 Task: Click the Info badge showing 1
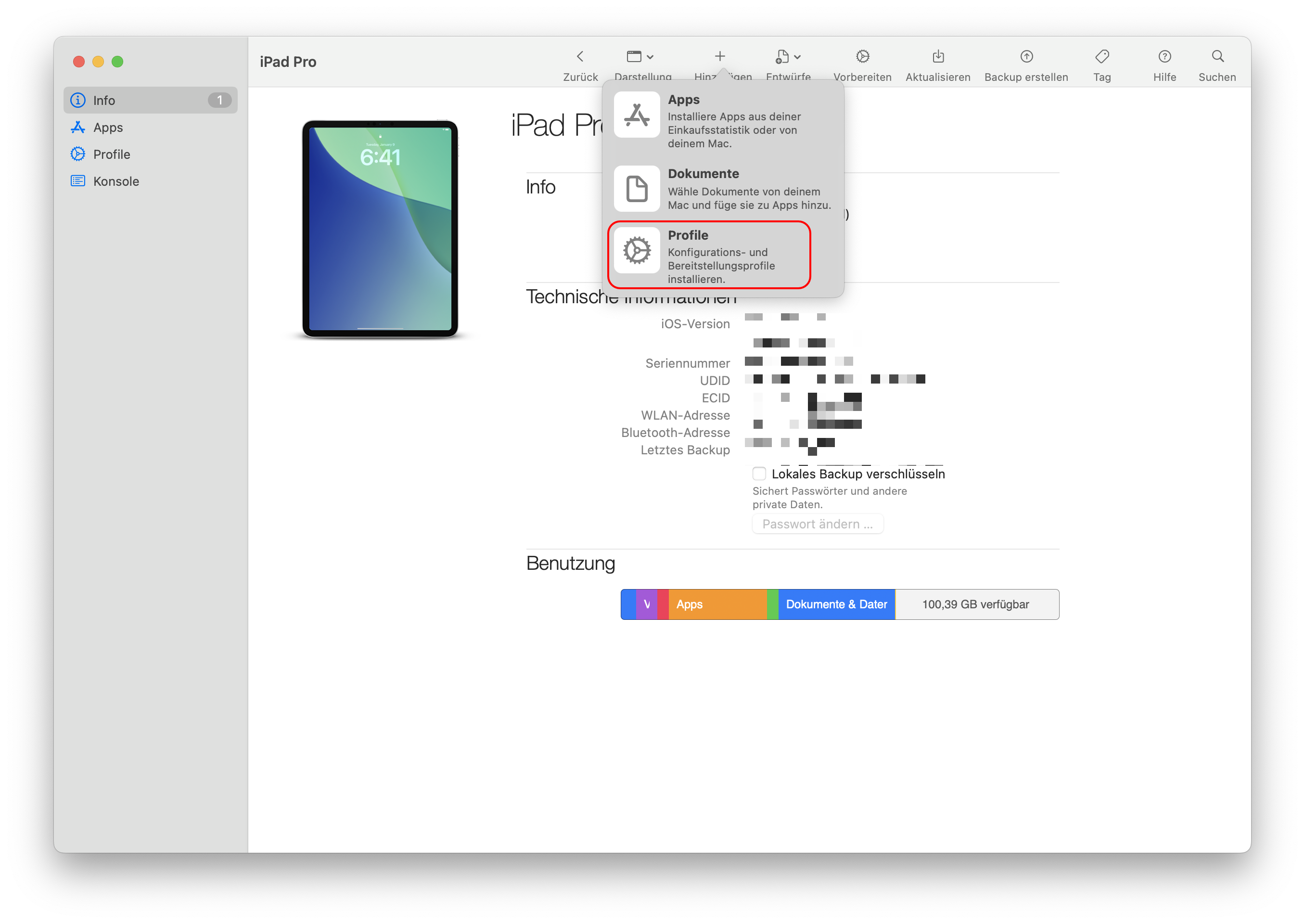[219, 100]
